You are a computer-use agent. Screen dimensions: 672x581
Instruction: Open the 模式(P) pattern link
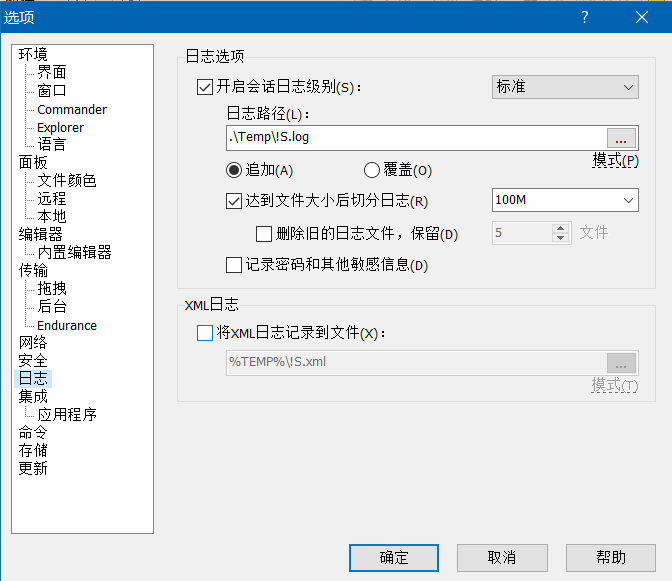pos(615,161)
